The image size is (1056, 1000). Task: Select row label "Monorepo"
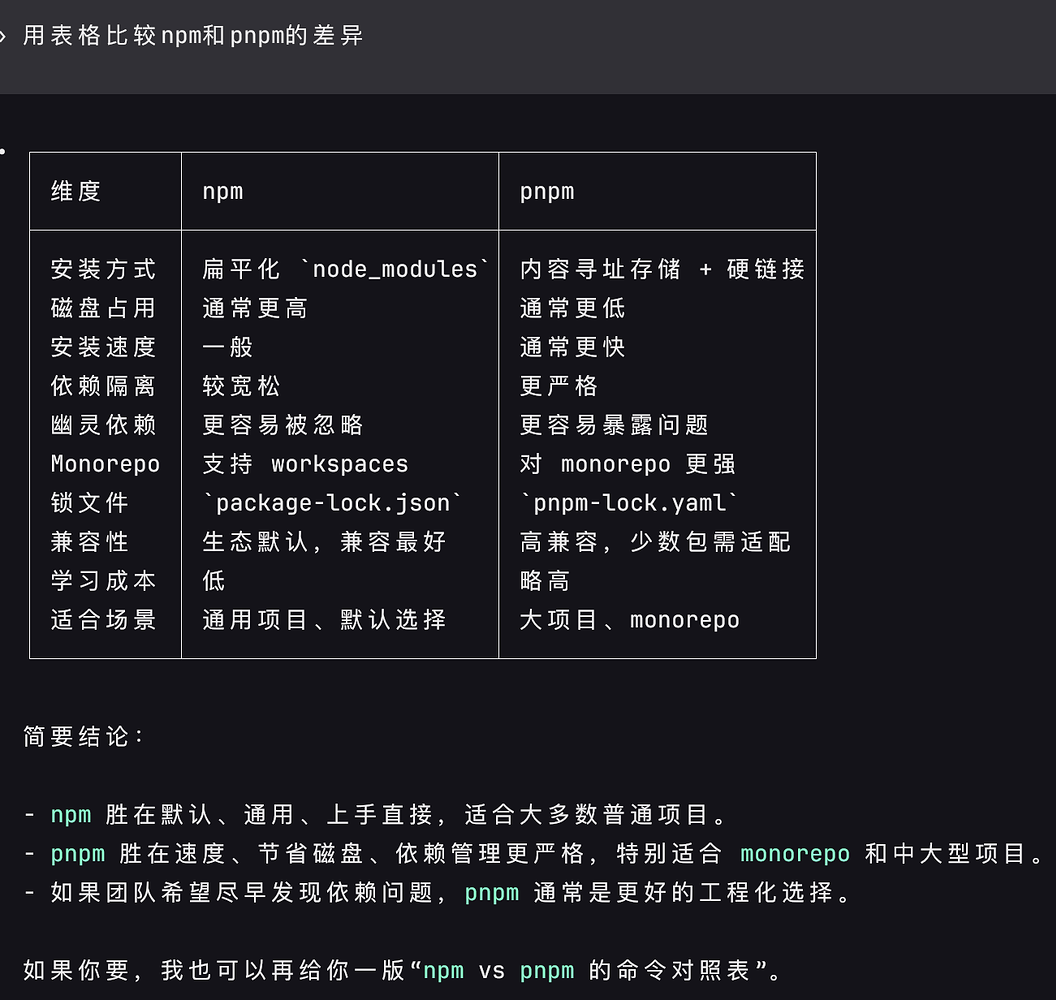coord(106,464)
